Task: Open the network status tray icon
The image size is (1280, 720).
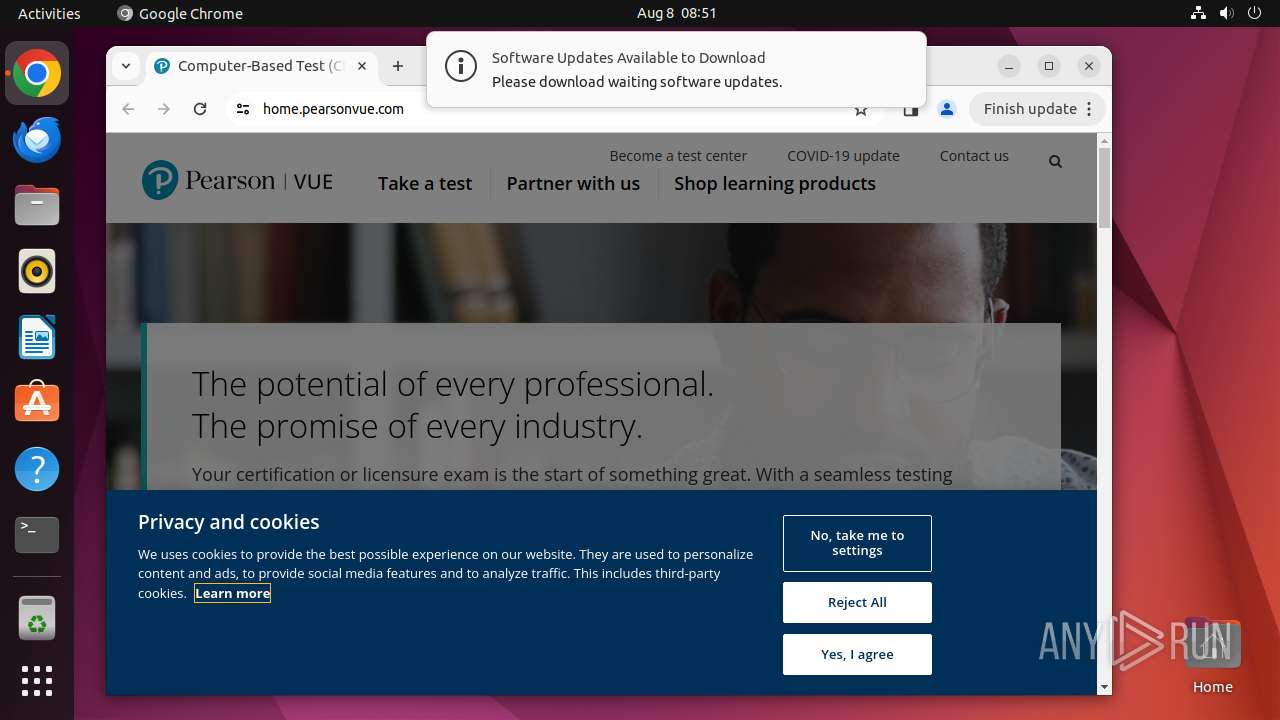Action: 1199,13
